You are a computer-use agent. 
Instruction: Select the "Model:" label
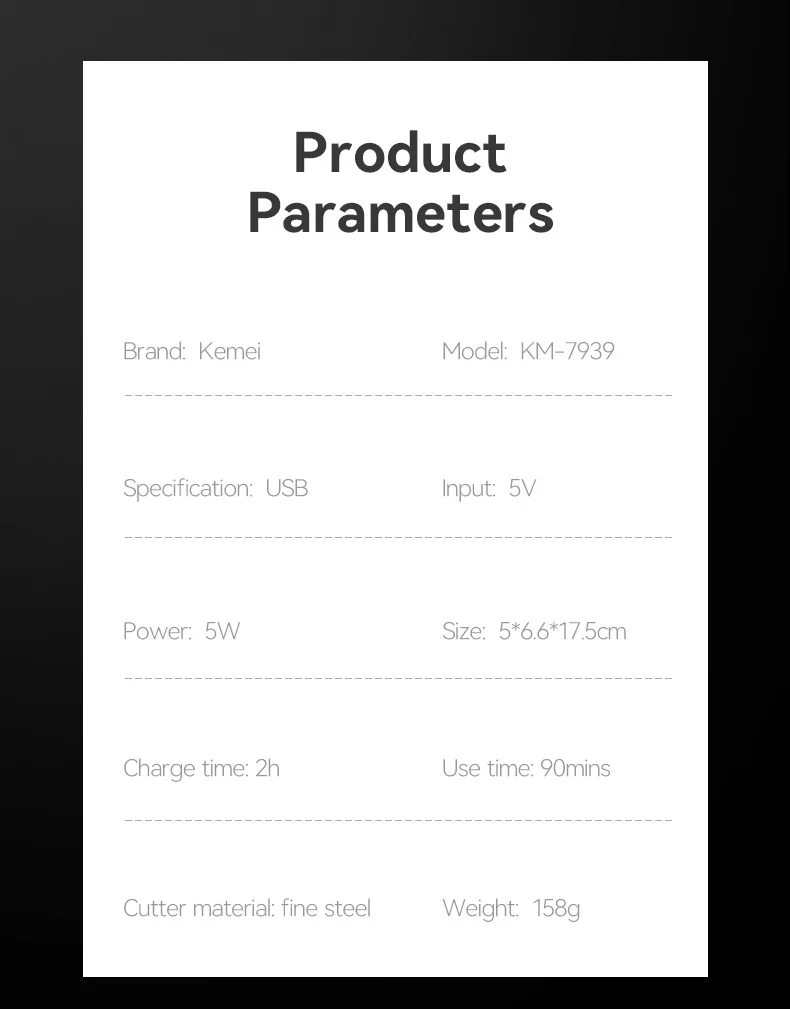(474, 351)
